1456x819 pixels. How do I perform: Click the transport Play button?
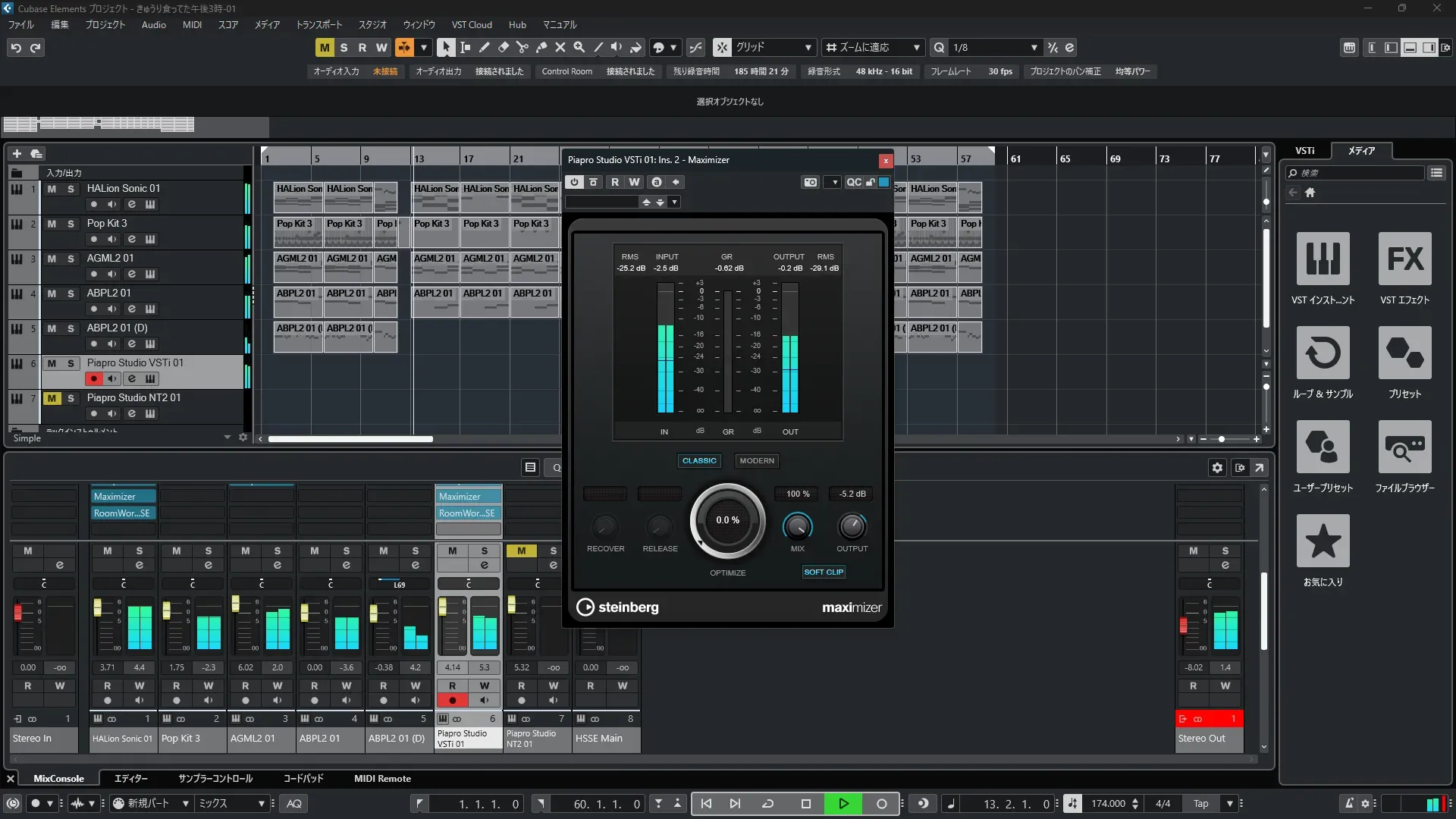click(843, 804)
